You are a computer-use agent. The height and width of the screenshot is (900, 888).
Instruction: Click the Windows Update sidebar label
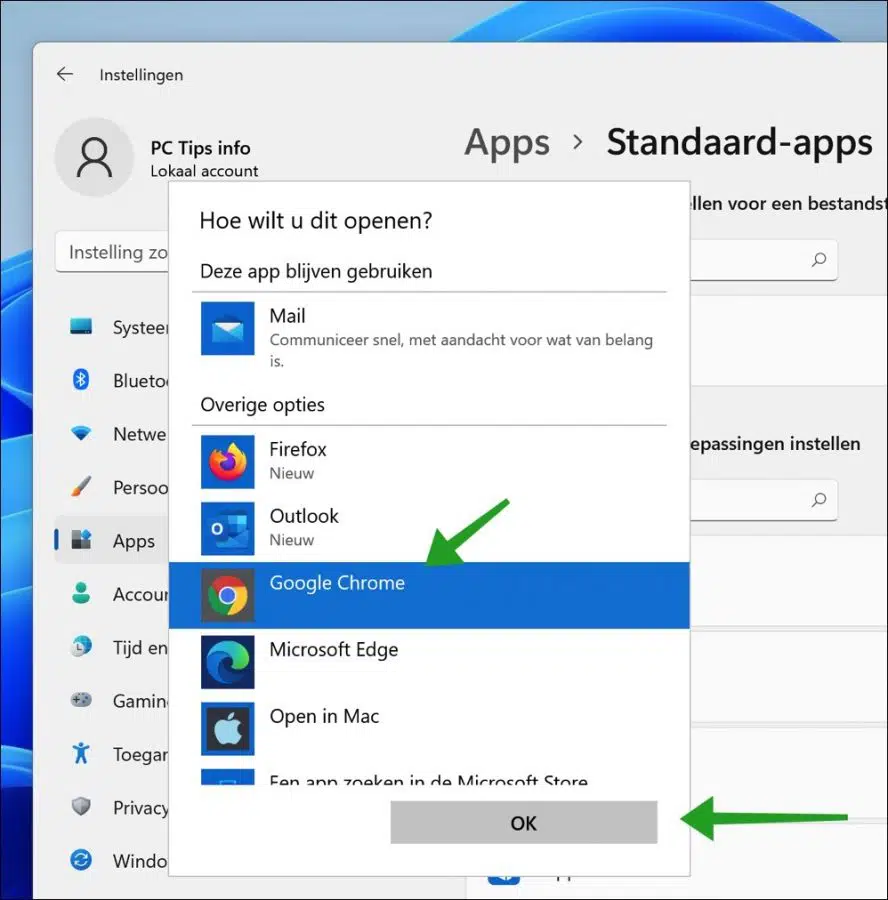click(141, 860)
